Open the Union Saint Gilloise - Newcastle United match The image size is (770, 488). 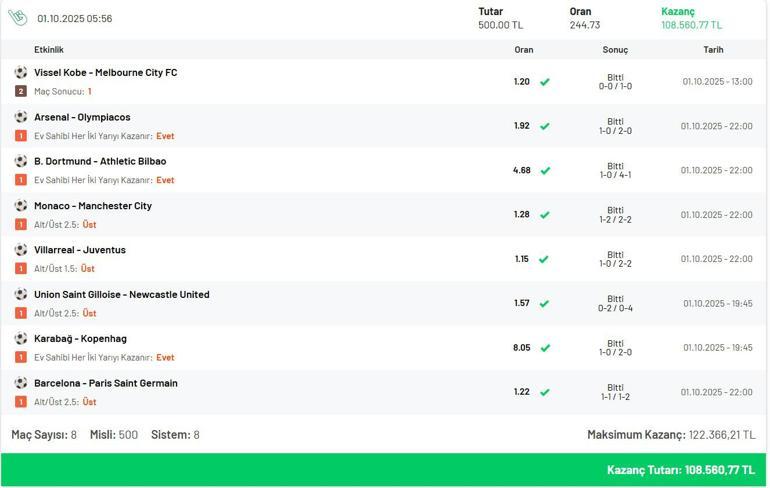pos(122,294)
